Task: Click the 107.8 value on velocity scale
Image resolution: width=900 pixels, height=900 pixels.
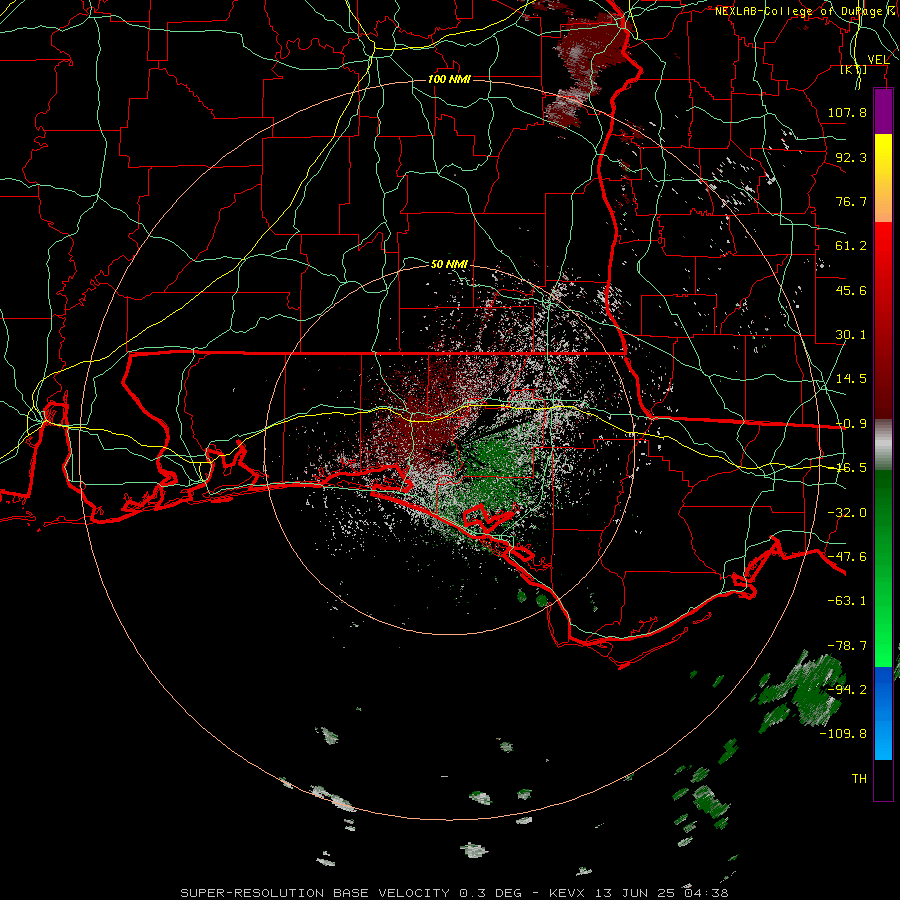Action: 847,112
